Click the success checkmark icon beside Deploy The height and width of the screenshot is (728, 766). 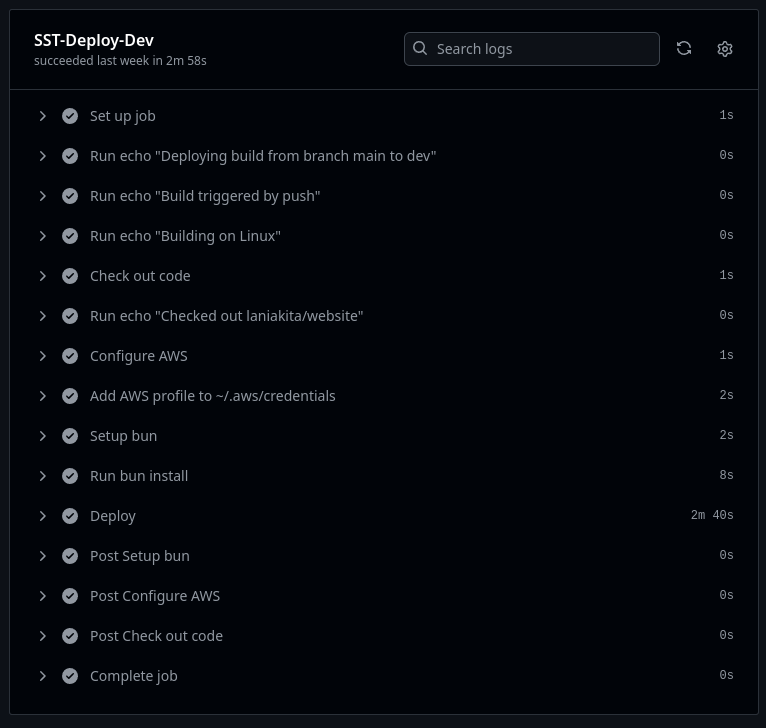[x=70, y=516]
